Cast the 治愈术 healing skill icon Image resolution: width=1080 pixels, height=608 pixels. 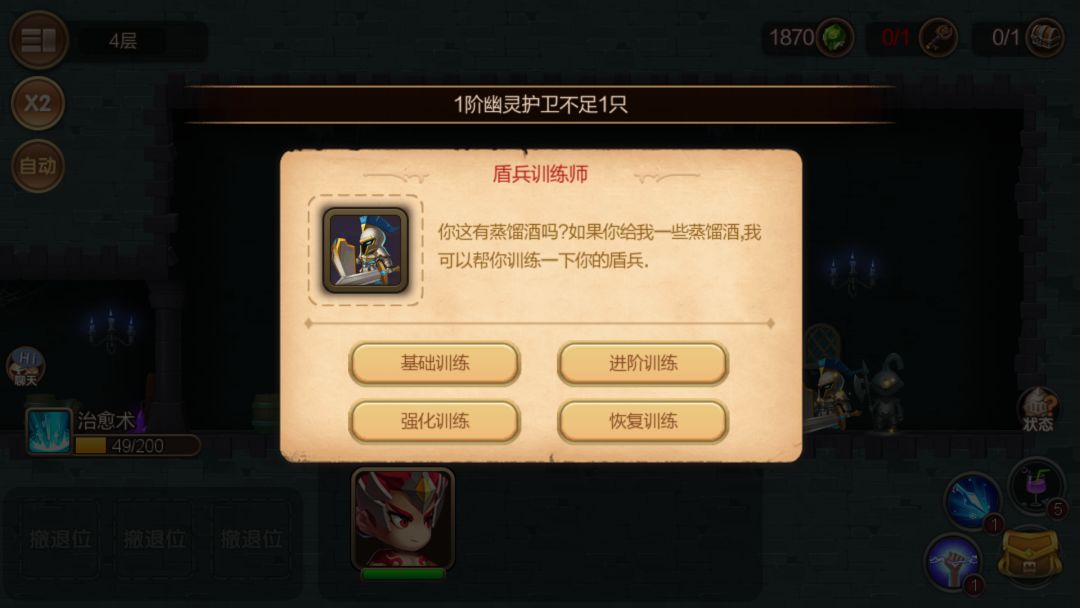[49, 432]
